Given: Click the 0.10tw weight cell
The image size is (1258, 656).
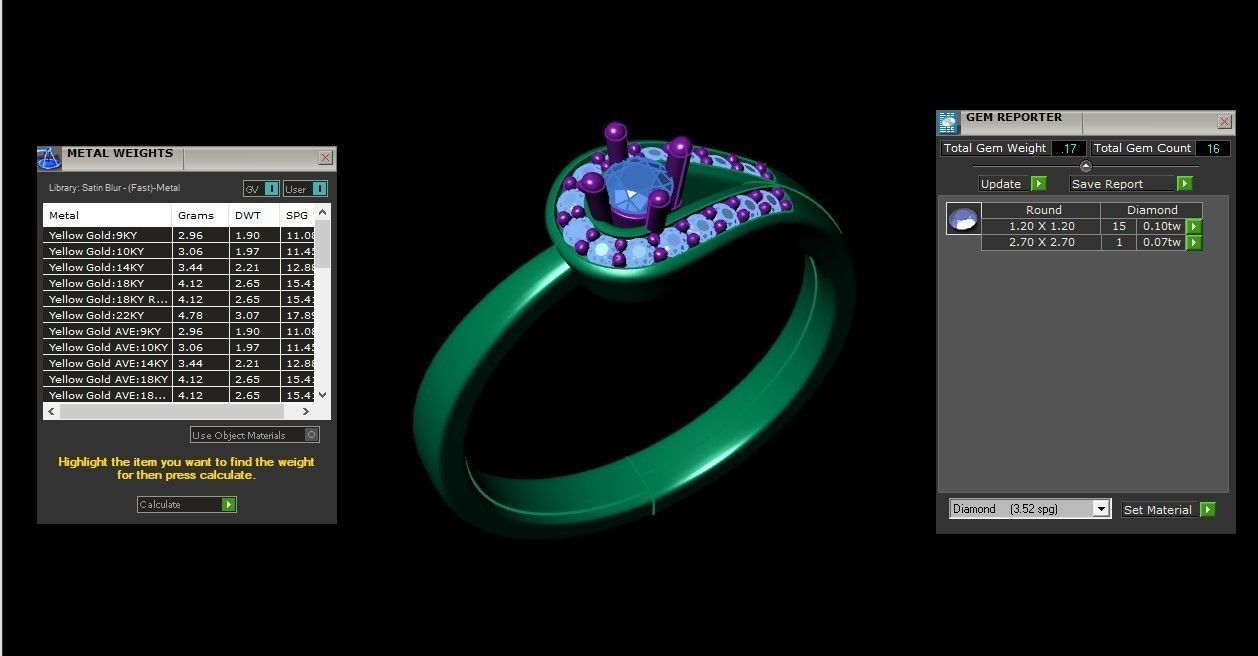Looking at the screenshot, I should click(1161, 227).
